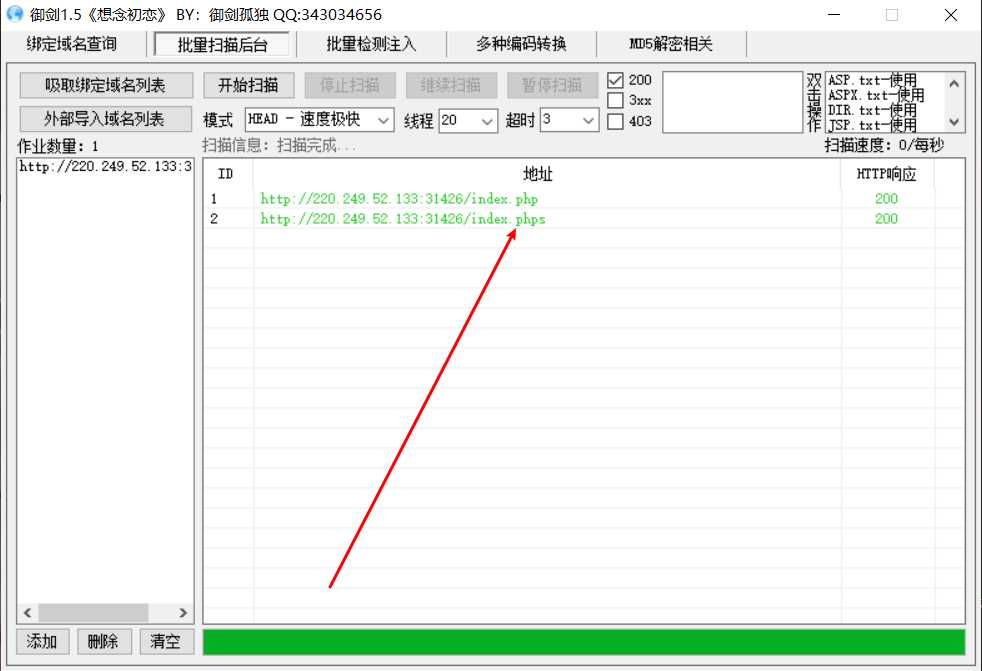Select the URL in the job list
The image size is (982, 671).
(105, 166)
